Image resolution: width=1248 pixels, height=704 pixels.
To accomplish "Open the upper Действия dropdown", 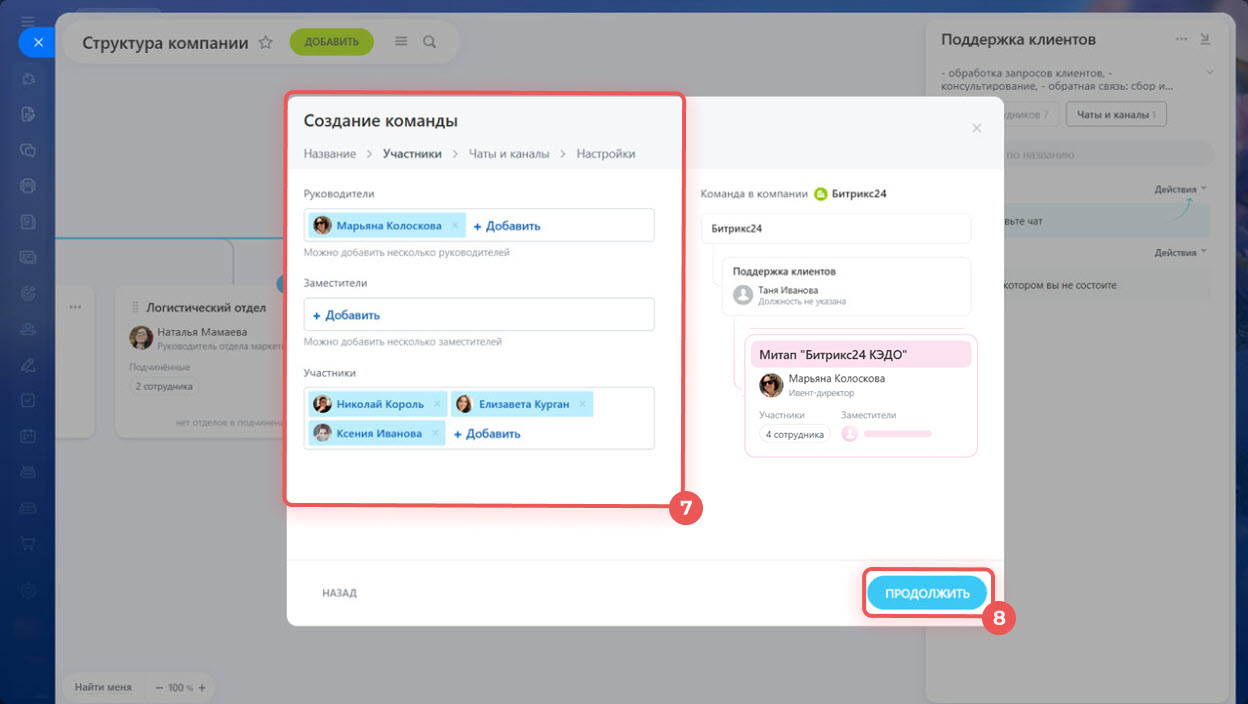I will [1181, 189].
